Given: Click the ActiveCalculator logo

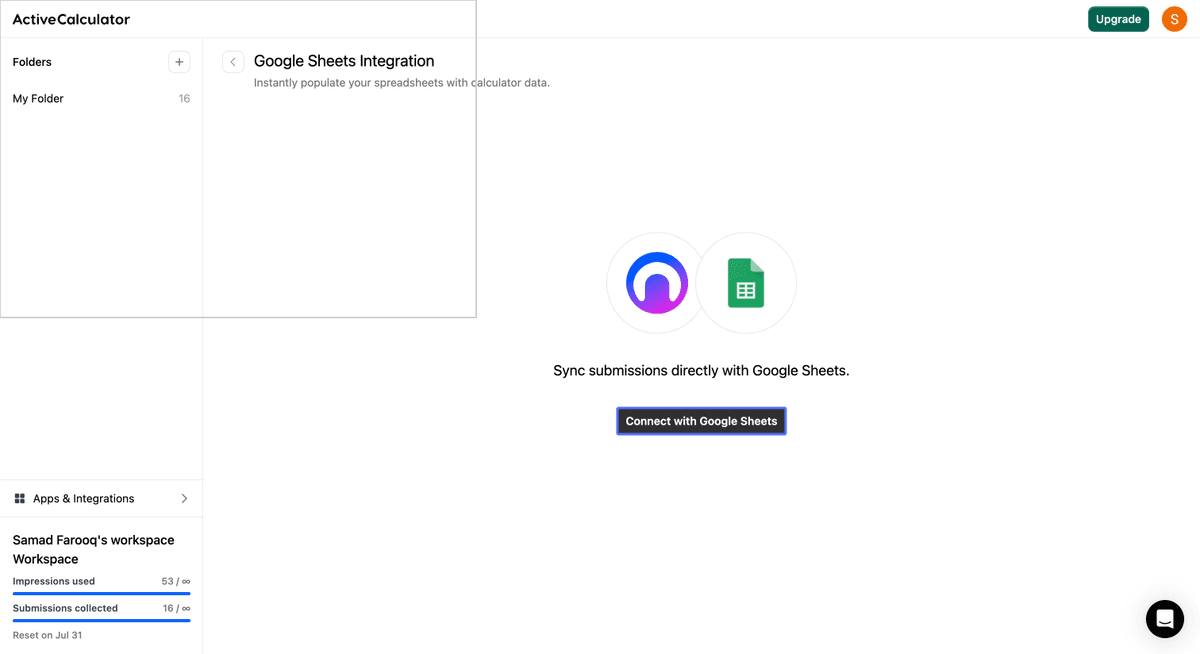Looking at the screenshot, I should (71, 19).
